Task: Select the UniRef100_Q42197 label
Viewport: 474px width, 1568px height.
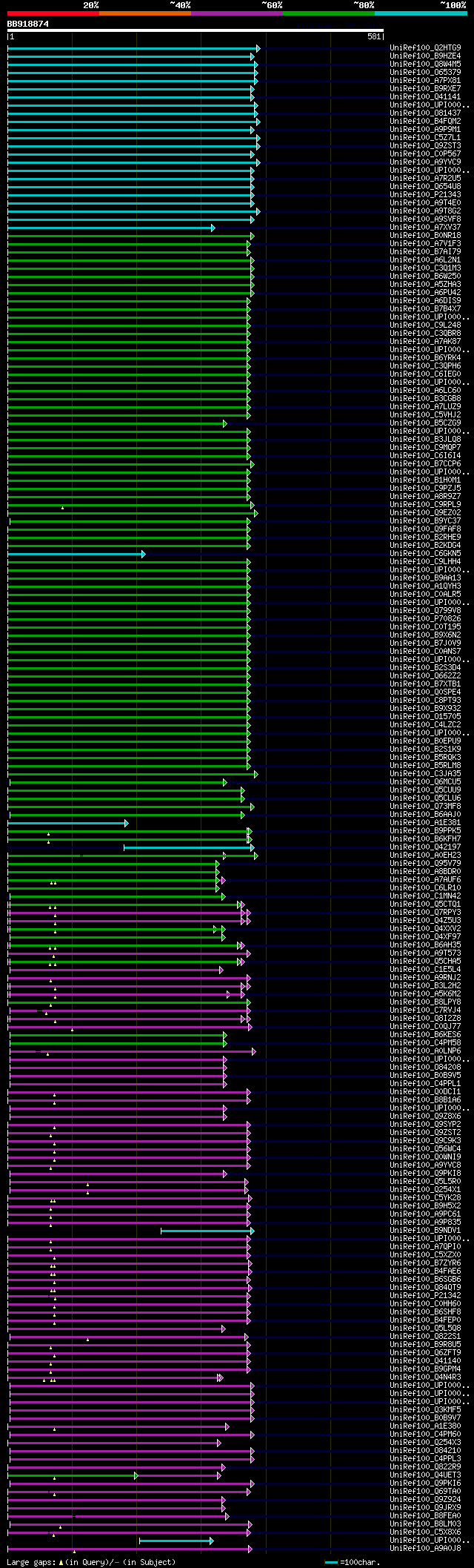Action: point(425,847)
